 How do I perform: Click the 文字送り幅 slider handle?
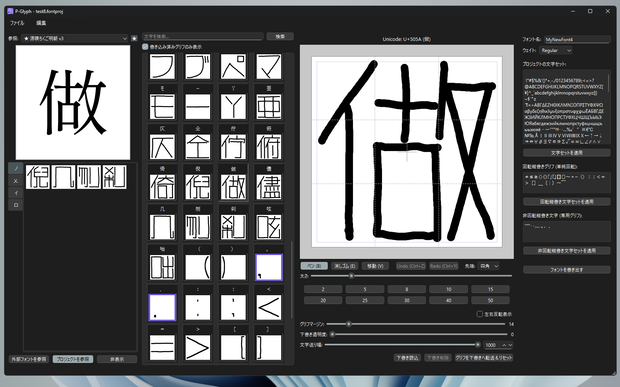pyautogui.click(x=478, y=345)
